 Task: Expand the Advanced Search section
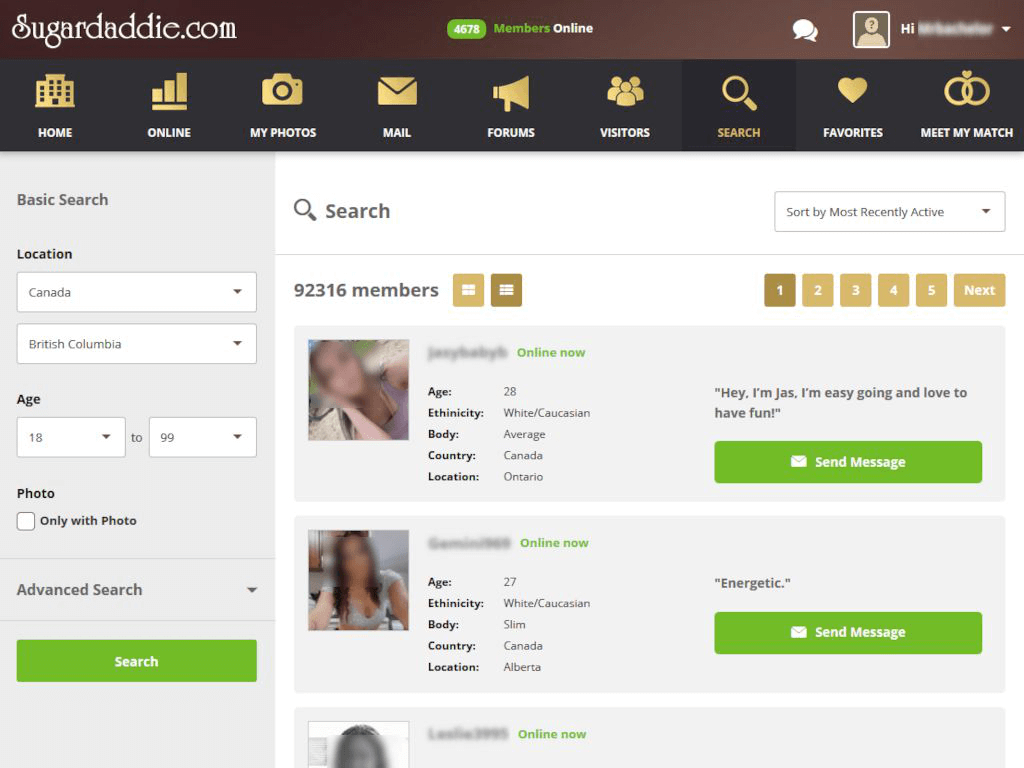[137, 590]
